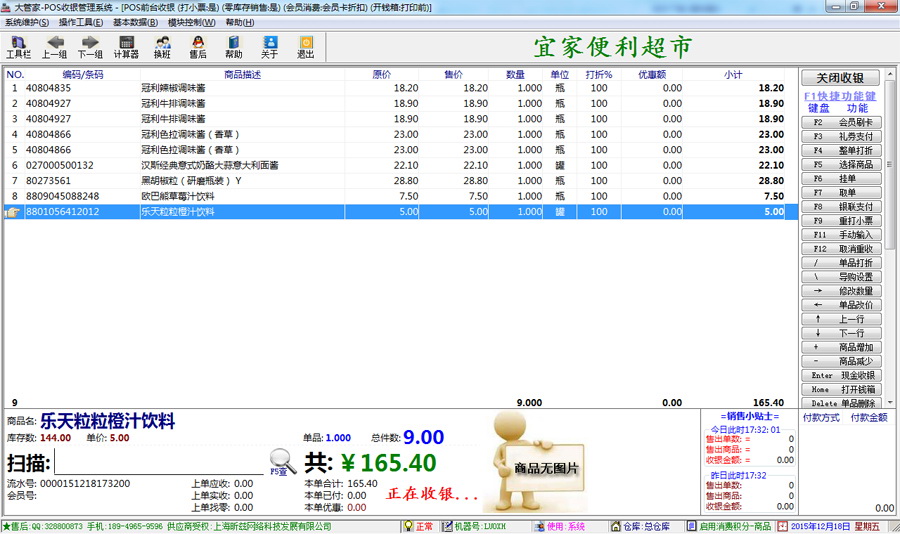Open 售后 after-sales QQ icon

point(197,47)
